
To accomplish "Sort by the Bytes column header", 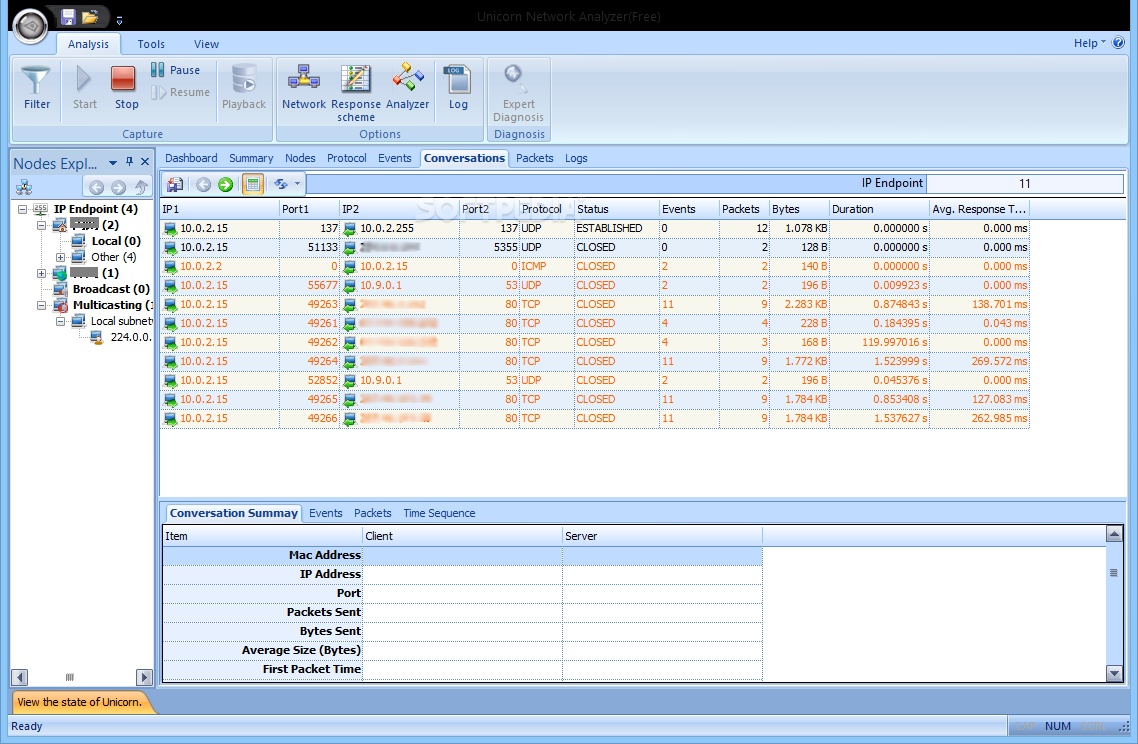I will [799, 209].
